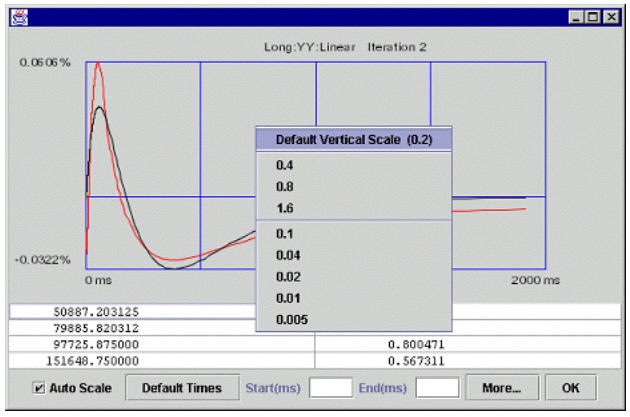The width and height of the screenshot is (630, 417).
Task: Set vertical scale to 1.6
Action: coord(284,208)
